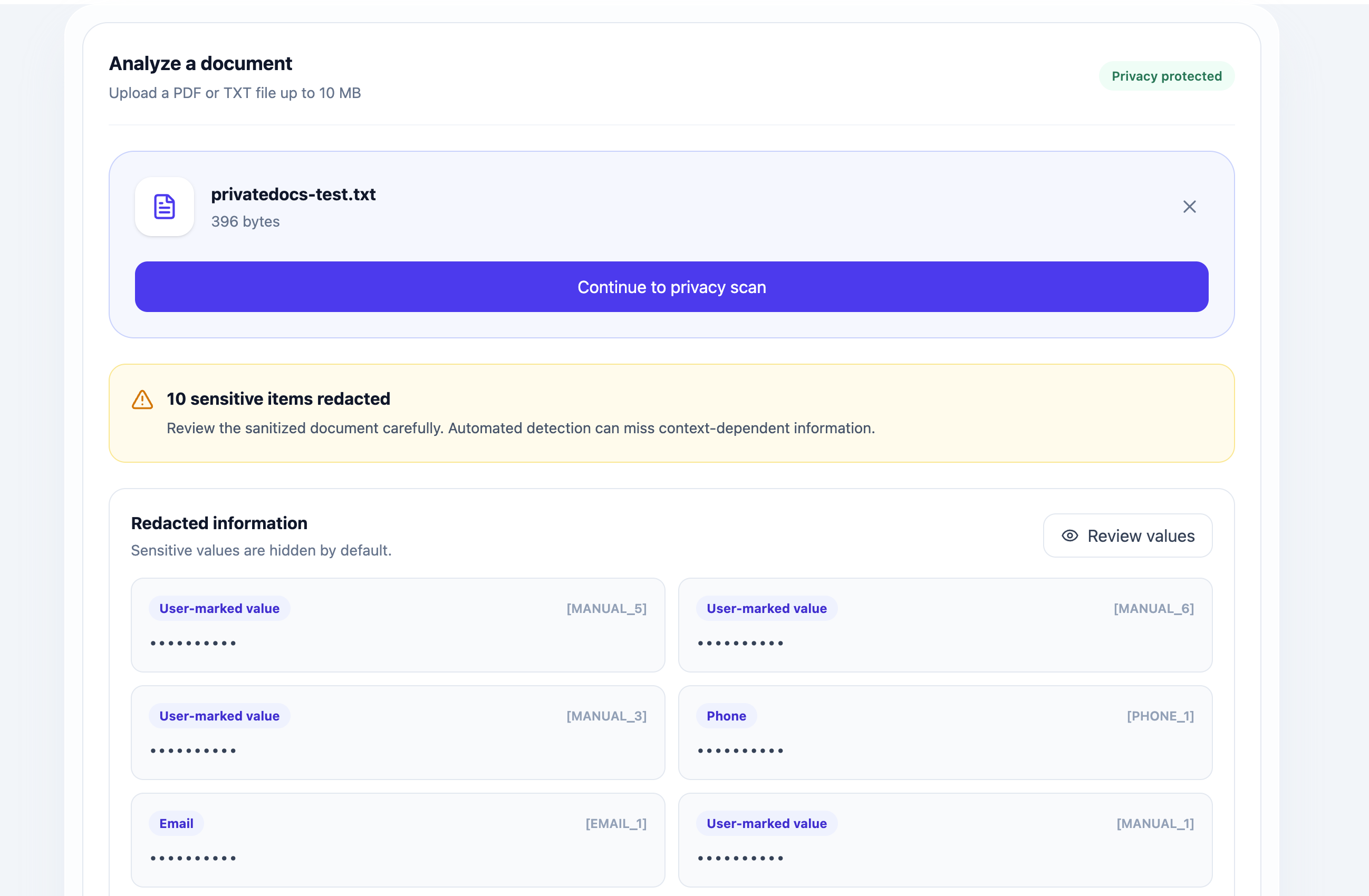Click the [PHONE_1] placeholder tag

1160,716
